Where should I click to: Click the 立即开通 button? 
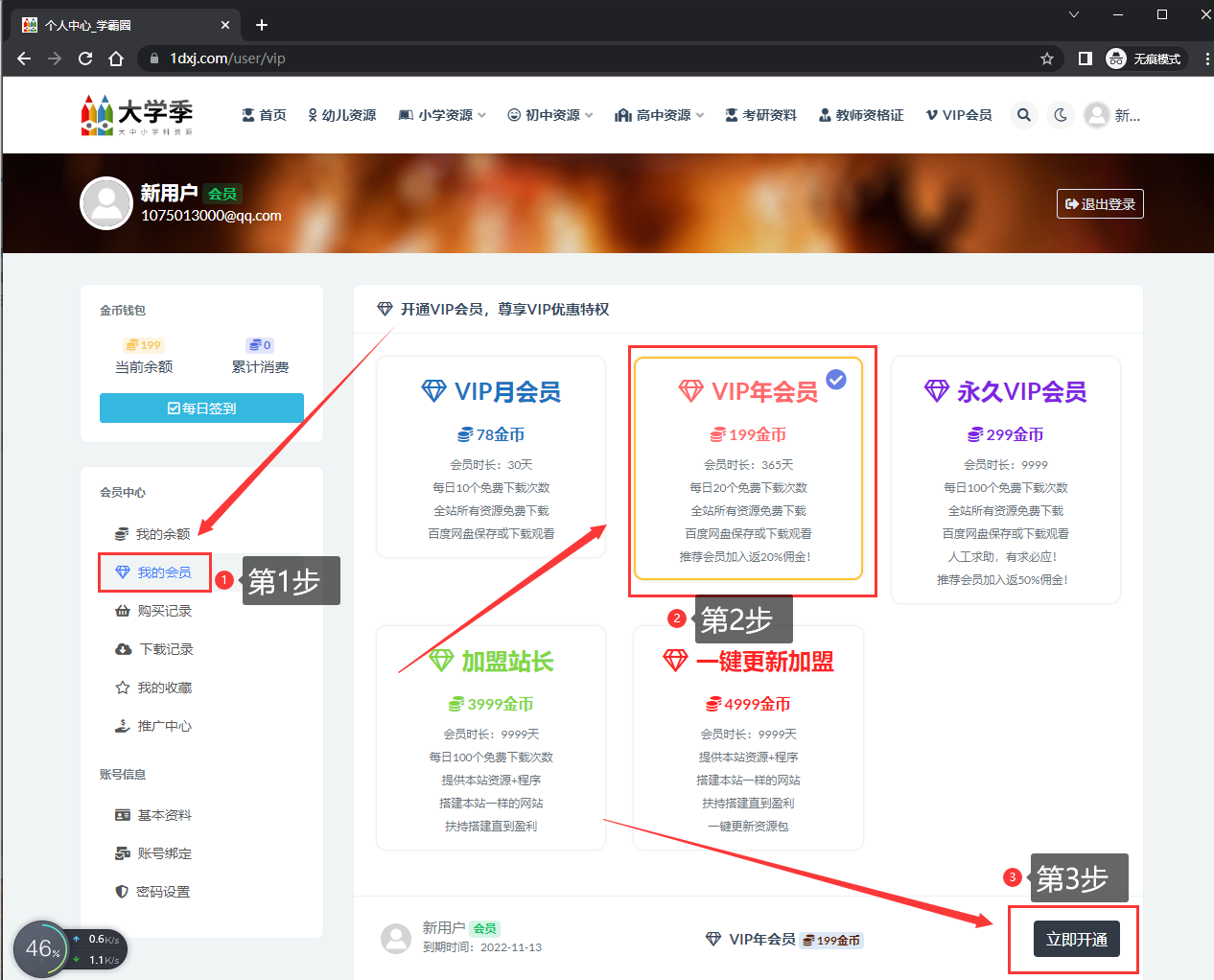1076,940
